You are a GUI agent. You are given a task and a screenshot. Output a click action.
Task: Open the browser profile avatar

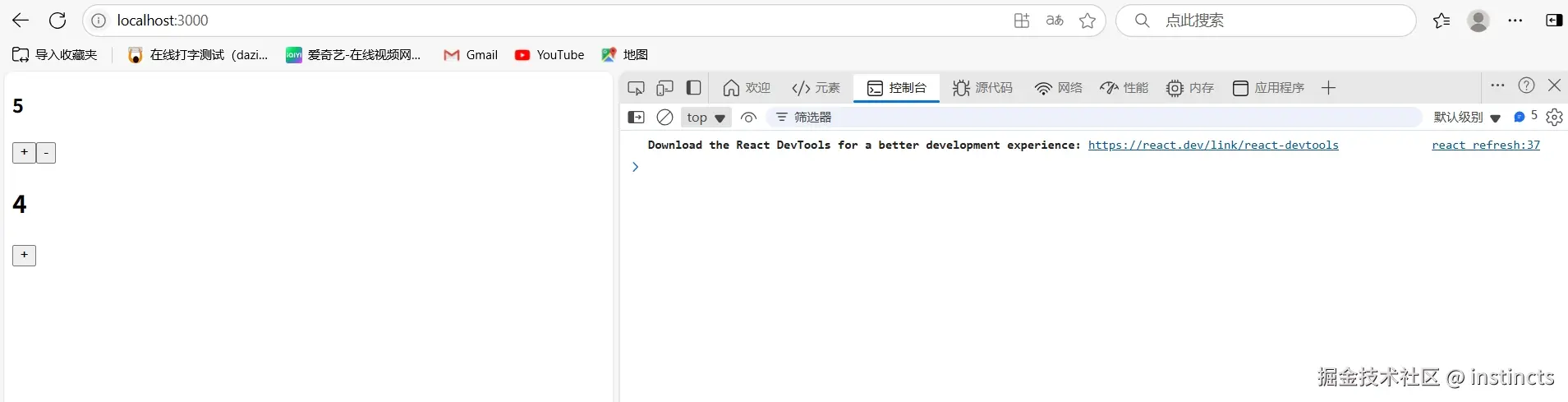coord(1478,21)
